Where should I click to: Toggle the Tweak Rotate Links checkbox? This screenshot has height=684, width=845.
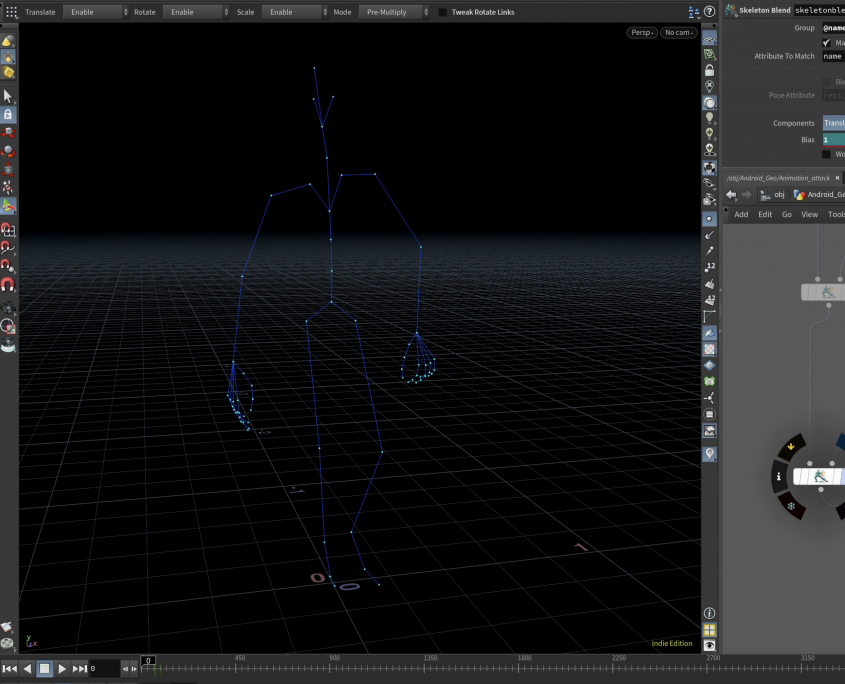[443, 12]
